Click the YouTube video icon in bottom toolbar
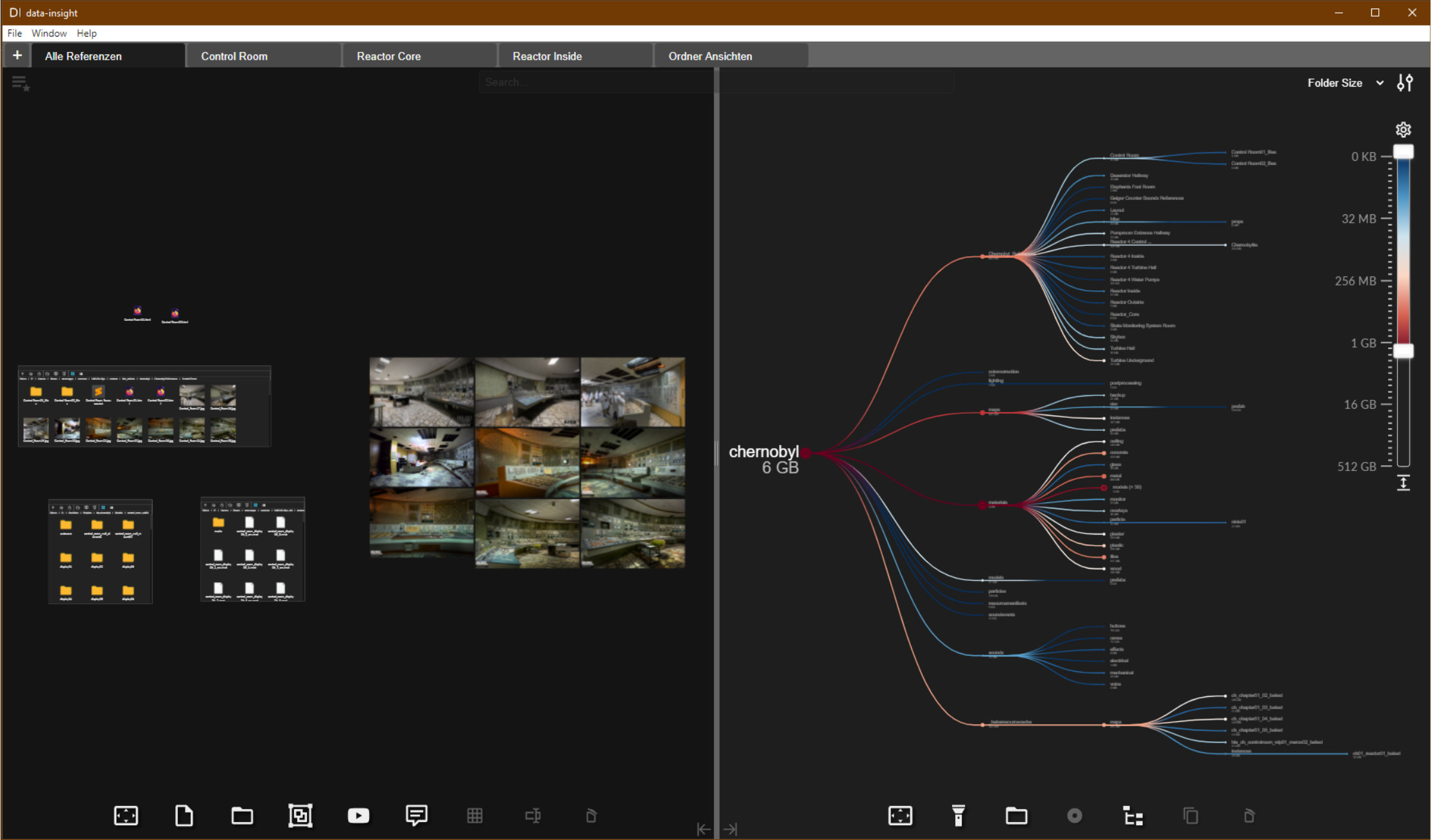This screenshot has height=840, width=1431. [x=358, y=816]
